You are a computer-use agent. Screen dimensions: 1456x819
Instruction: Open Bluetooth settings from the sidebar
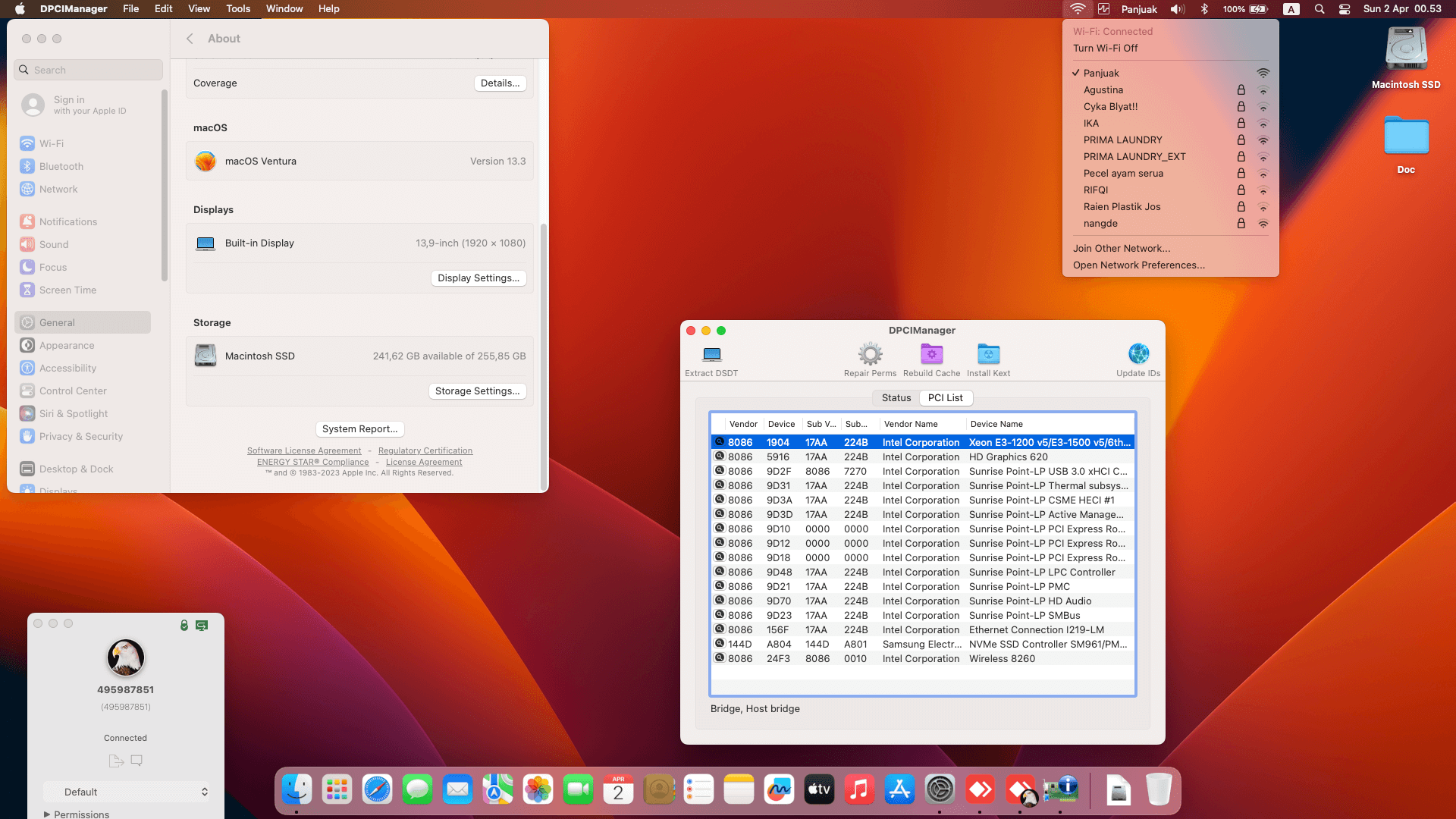click(x=61, y=166)
